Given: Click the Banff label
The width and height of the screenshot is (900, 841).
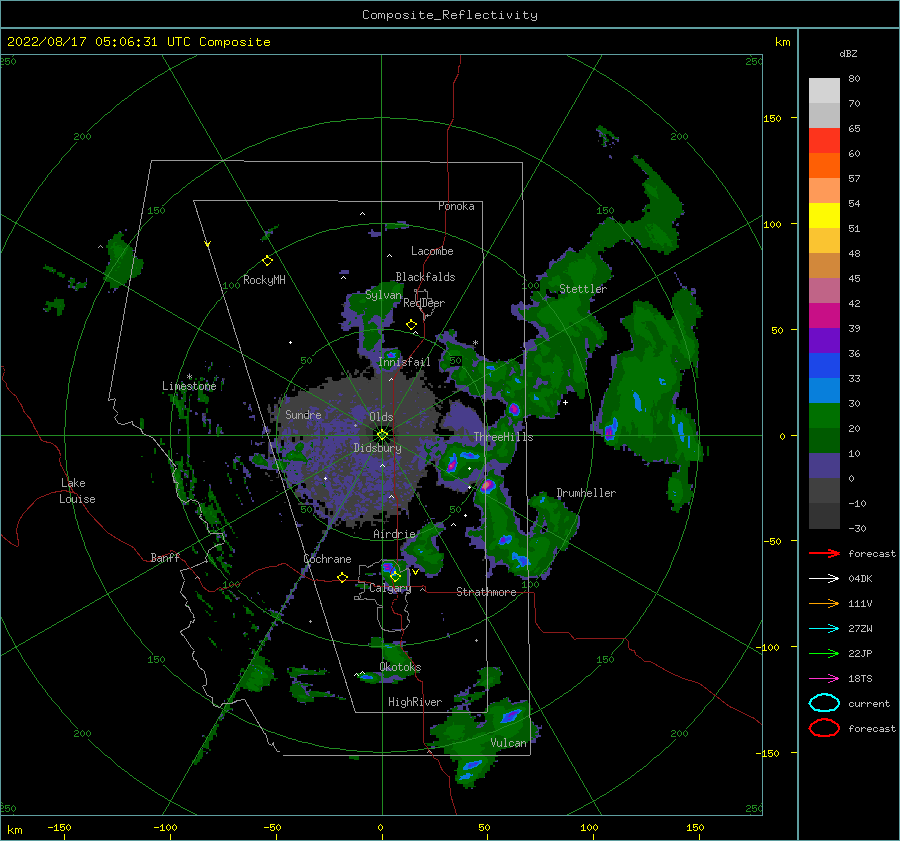Looking at the screenshot, I should tap(165, 557).
